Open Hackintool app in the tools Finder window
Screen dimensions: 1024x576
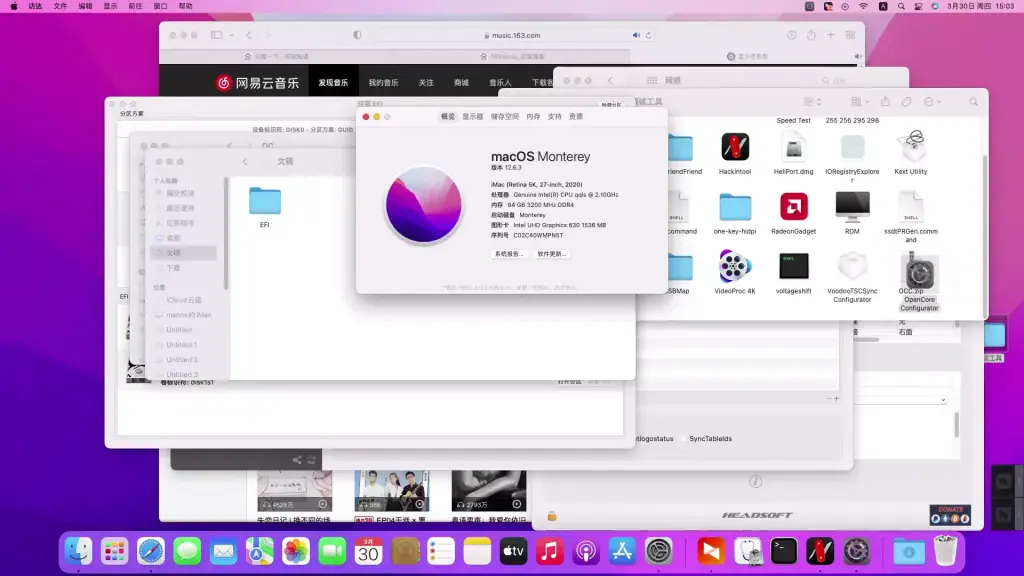coord(735,147)
